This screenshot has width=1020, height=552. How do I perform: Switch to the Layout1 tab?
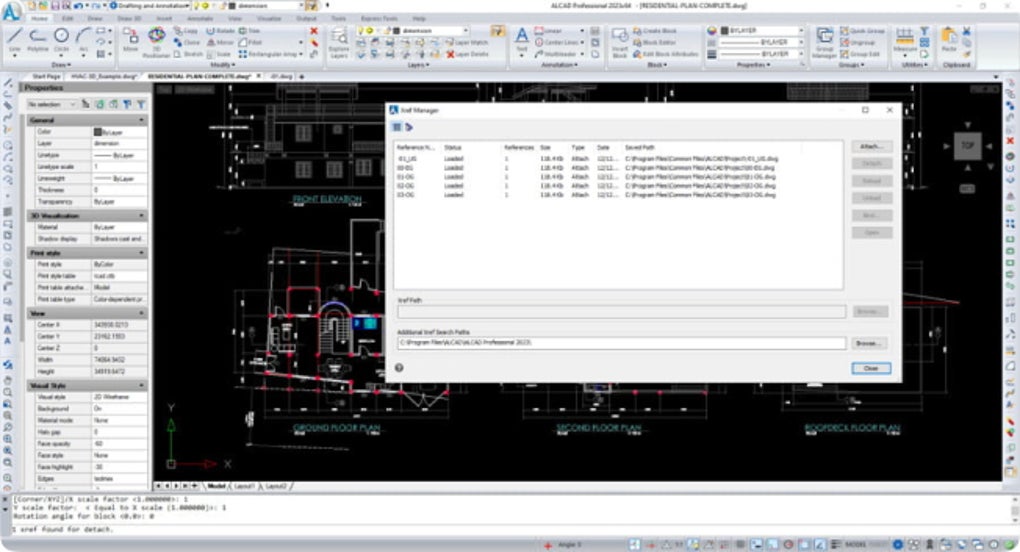[245, 486]
